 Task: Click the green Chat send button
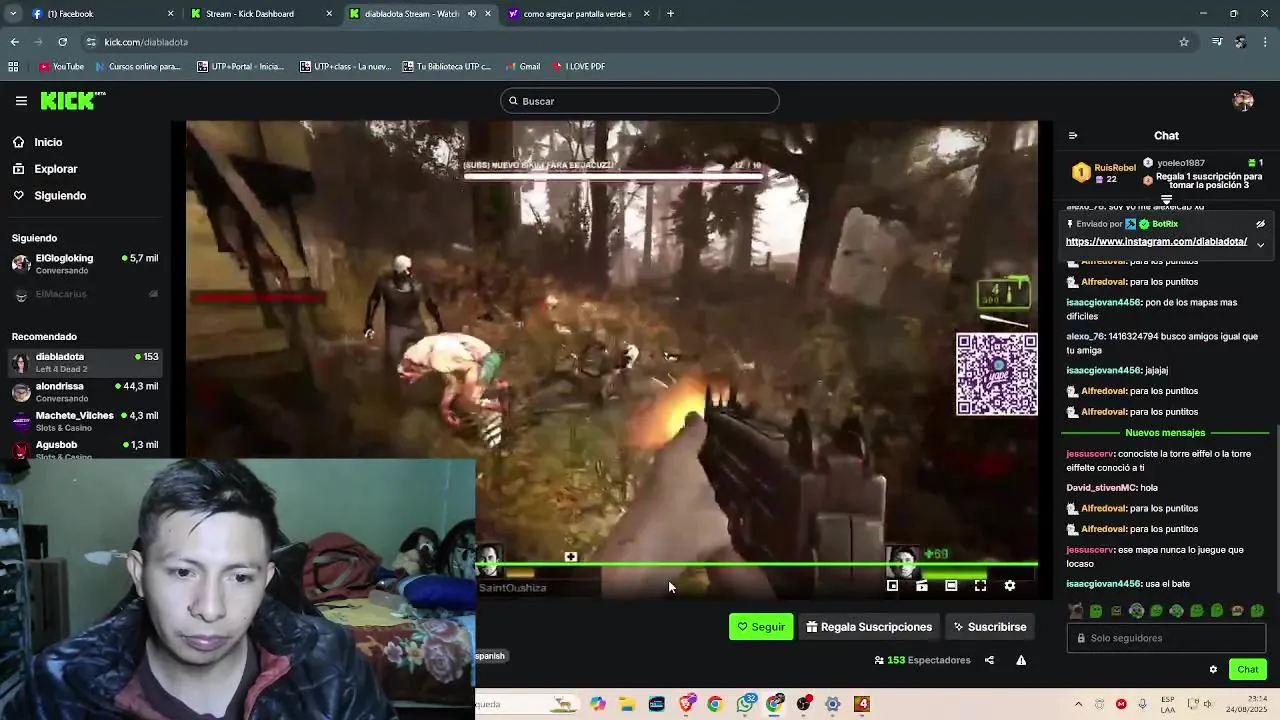1248,670
